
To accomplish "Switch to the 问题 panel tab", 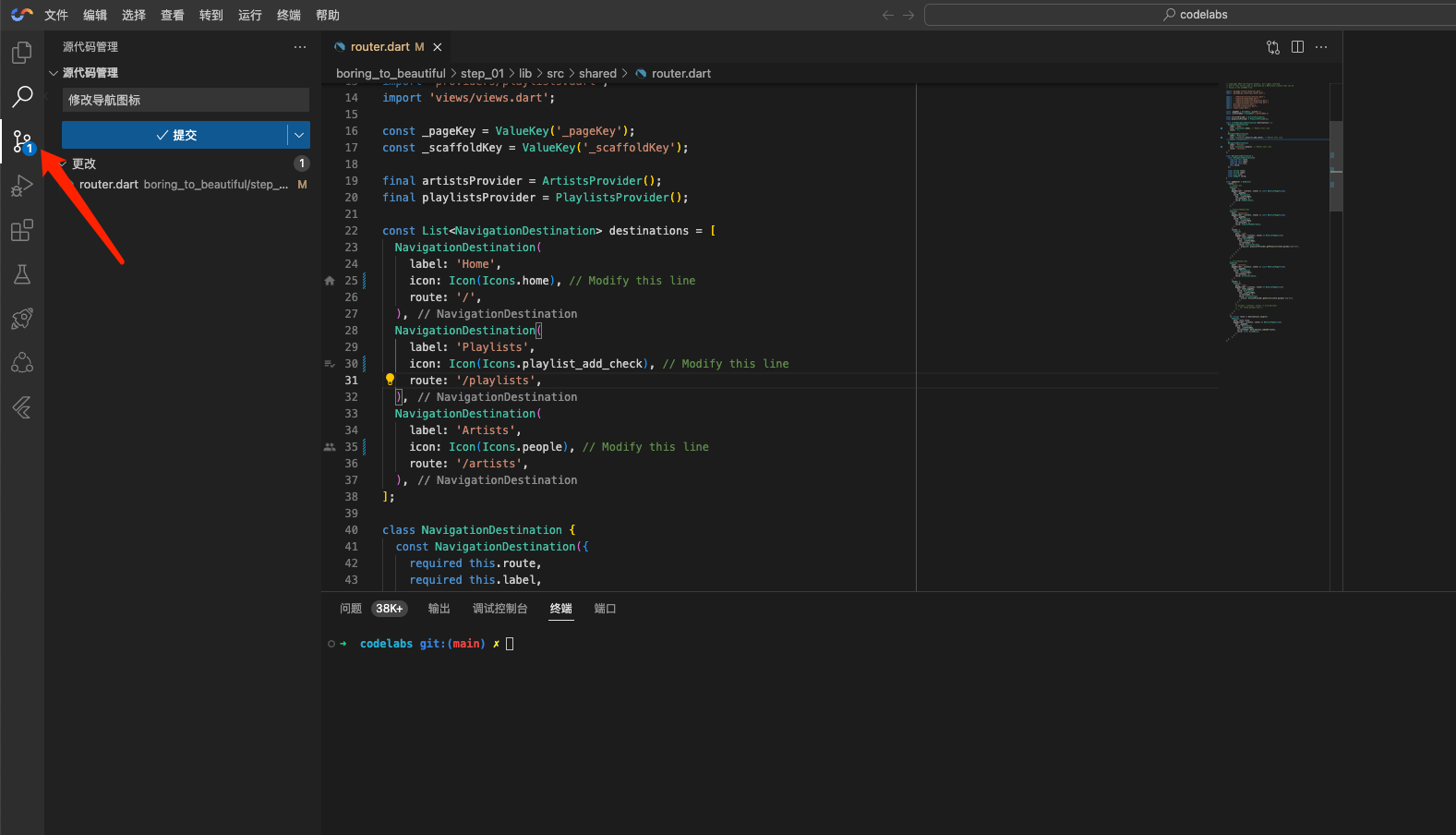I will coord(351,609).
